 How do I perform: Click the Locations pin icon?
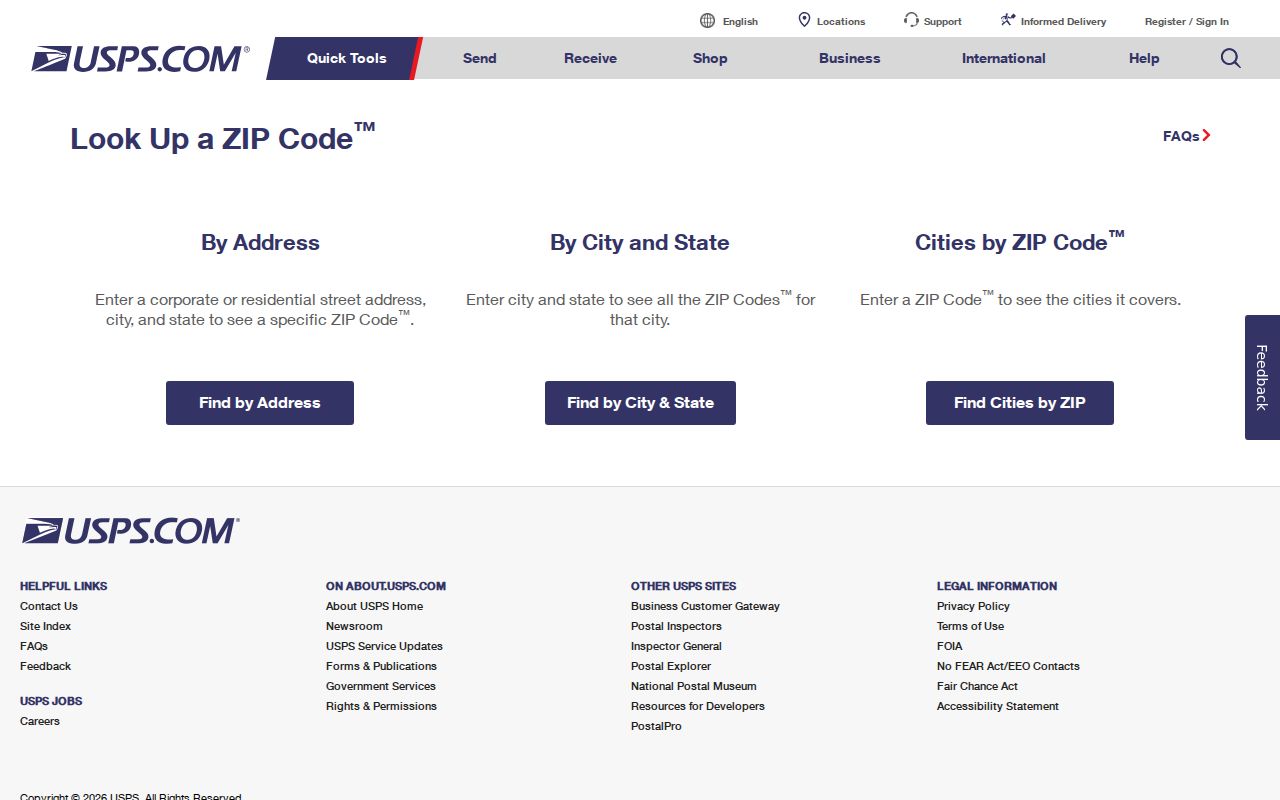click(804, 20)
